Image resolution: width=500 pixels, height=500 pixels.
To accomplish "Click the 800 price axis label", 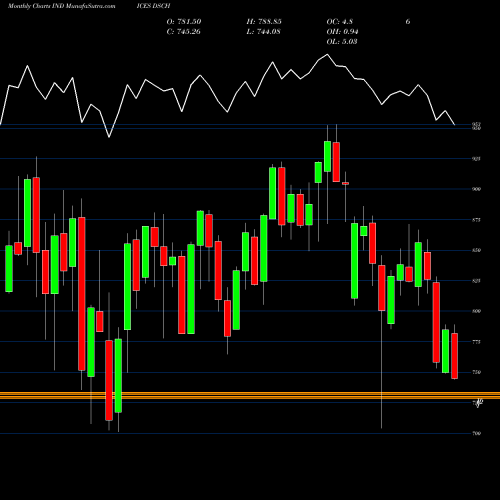I will pos(476,311).
